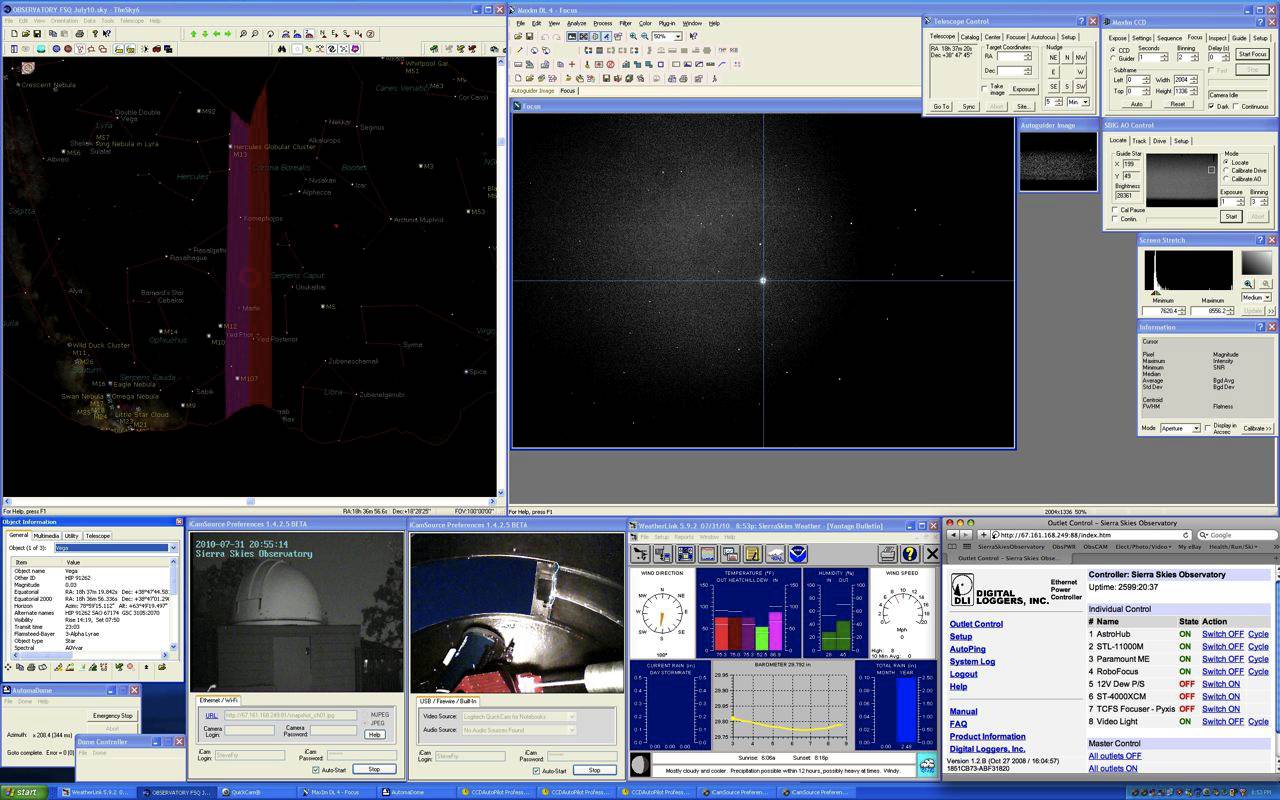Switch to the Catalog tab in Telescope Control
Screen dimensions: 1280x800
pyautogui.click(x=970, y=36)
